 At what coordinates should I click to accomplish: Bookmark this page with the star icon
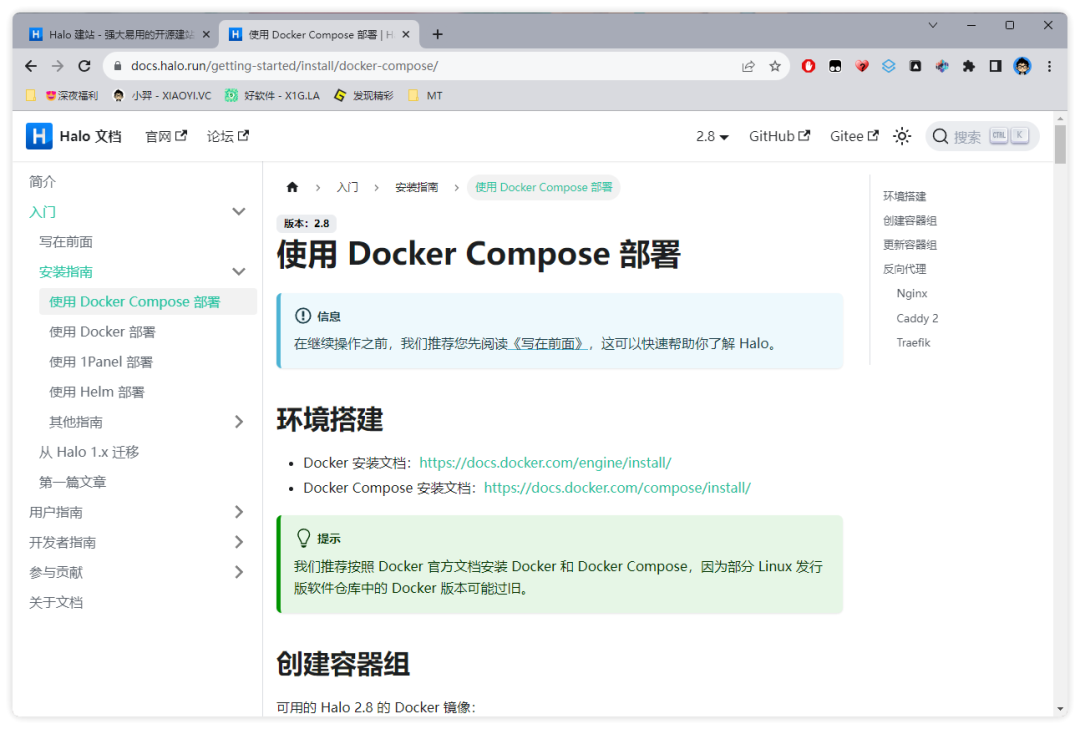click(x=774, y=66)
